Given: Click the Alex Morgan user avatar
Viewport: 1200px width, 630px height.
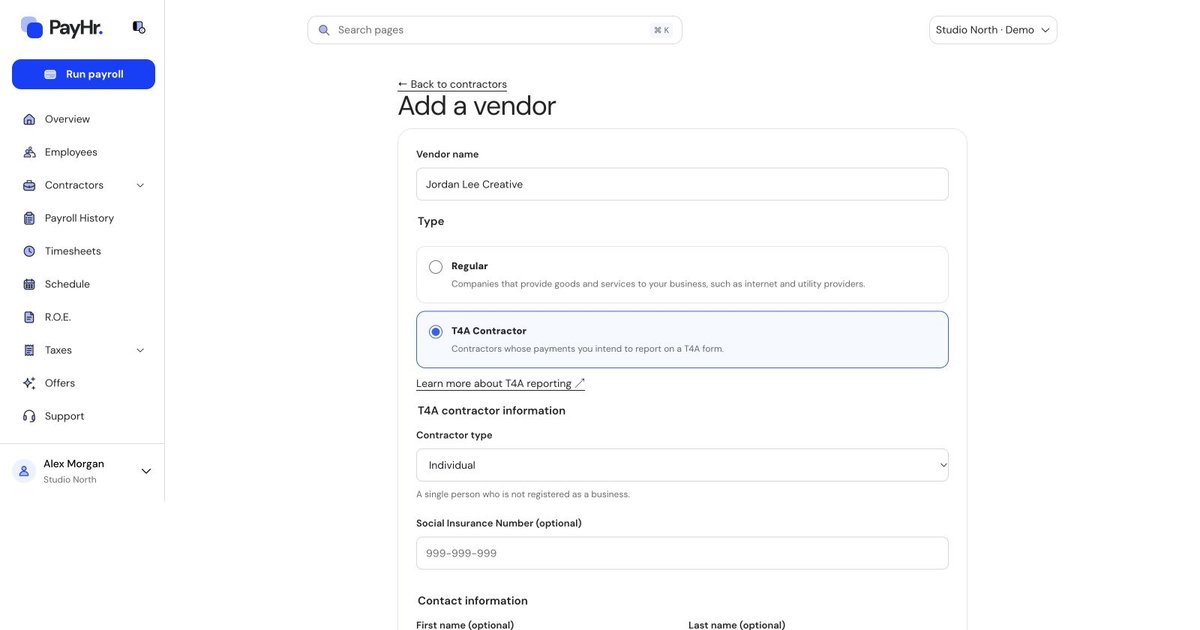Looking at the screenshot, I should (x=24, y=471).
